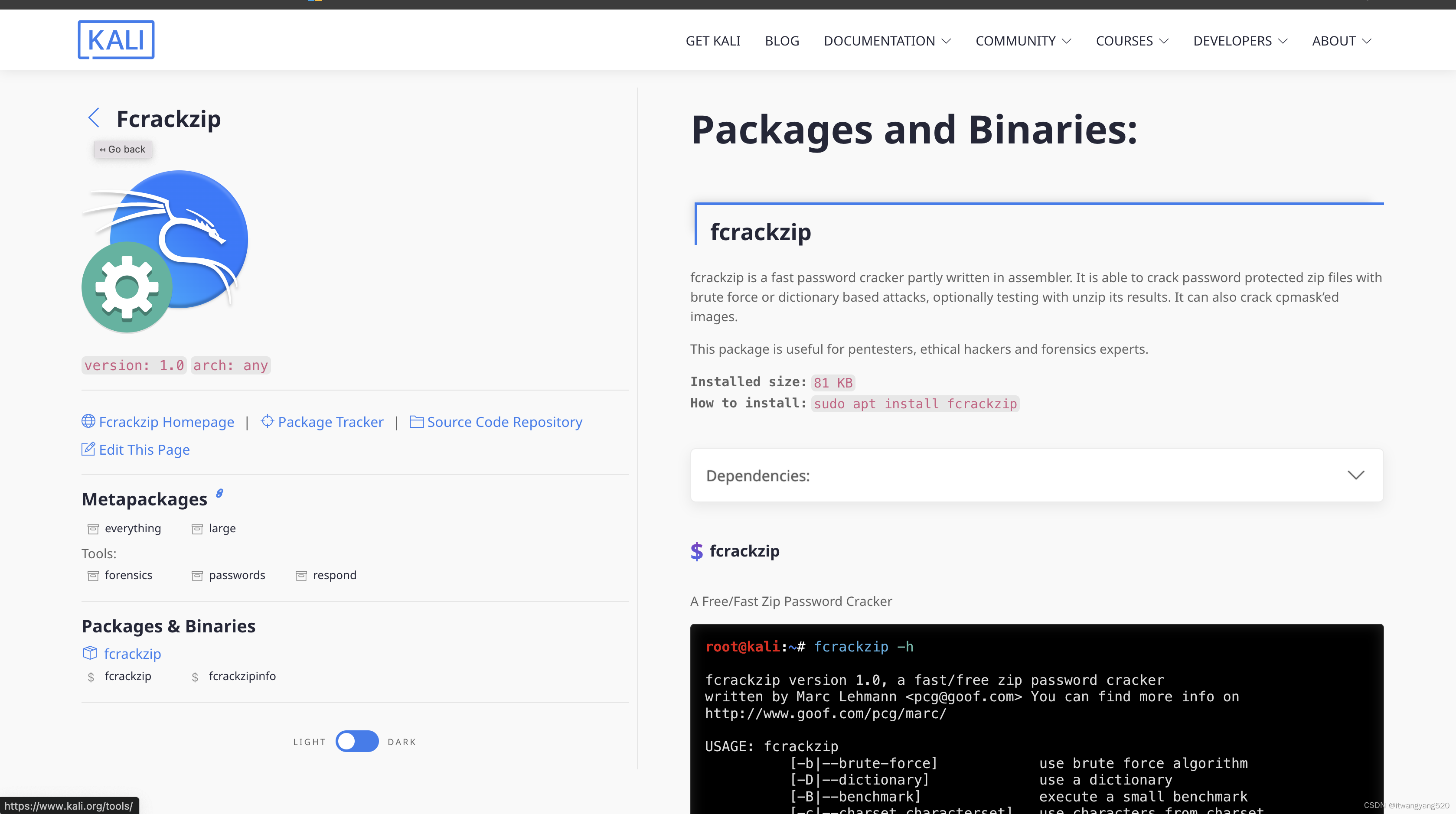This screenshot has height=814, width=1456.
Task: Open Fcrackzip Homepage link
Action: point(166,422)
